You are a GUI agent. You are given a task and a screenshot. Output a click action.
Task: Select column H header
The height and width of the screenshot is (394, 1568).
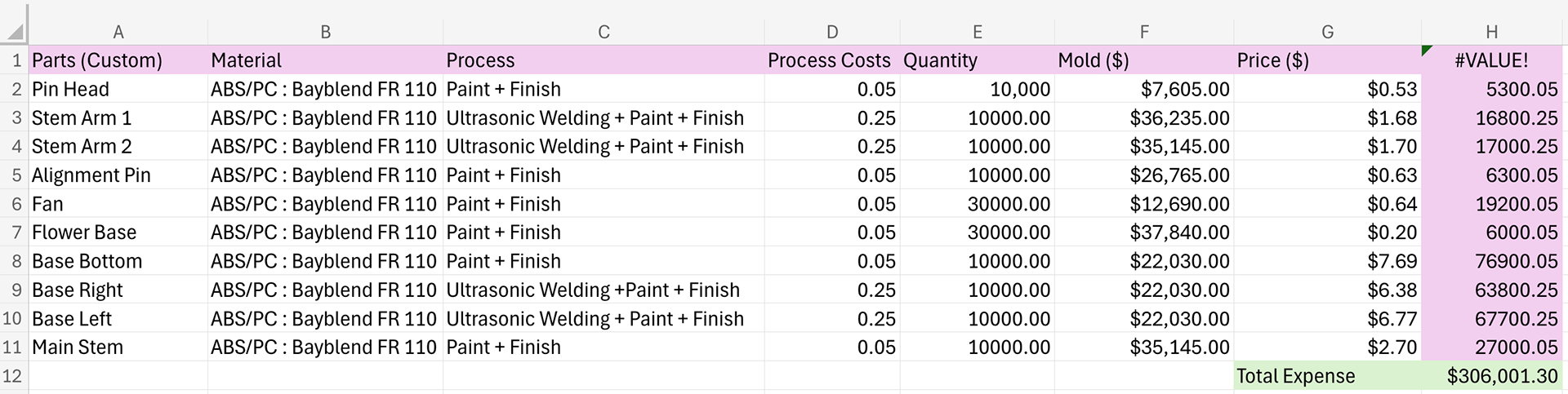(1491, 32)
